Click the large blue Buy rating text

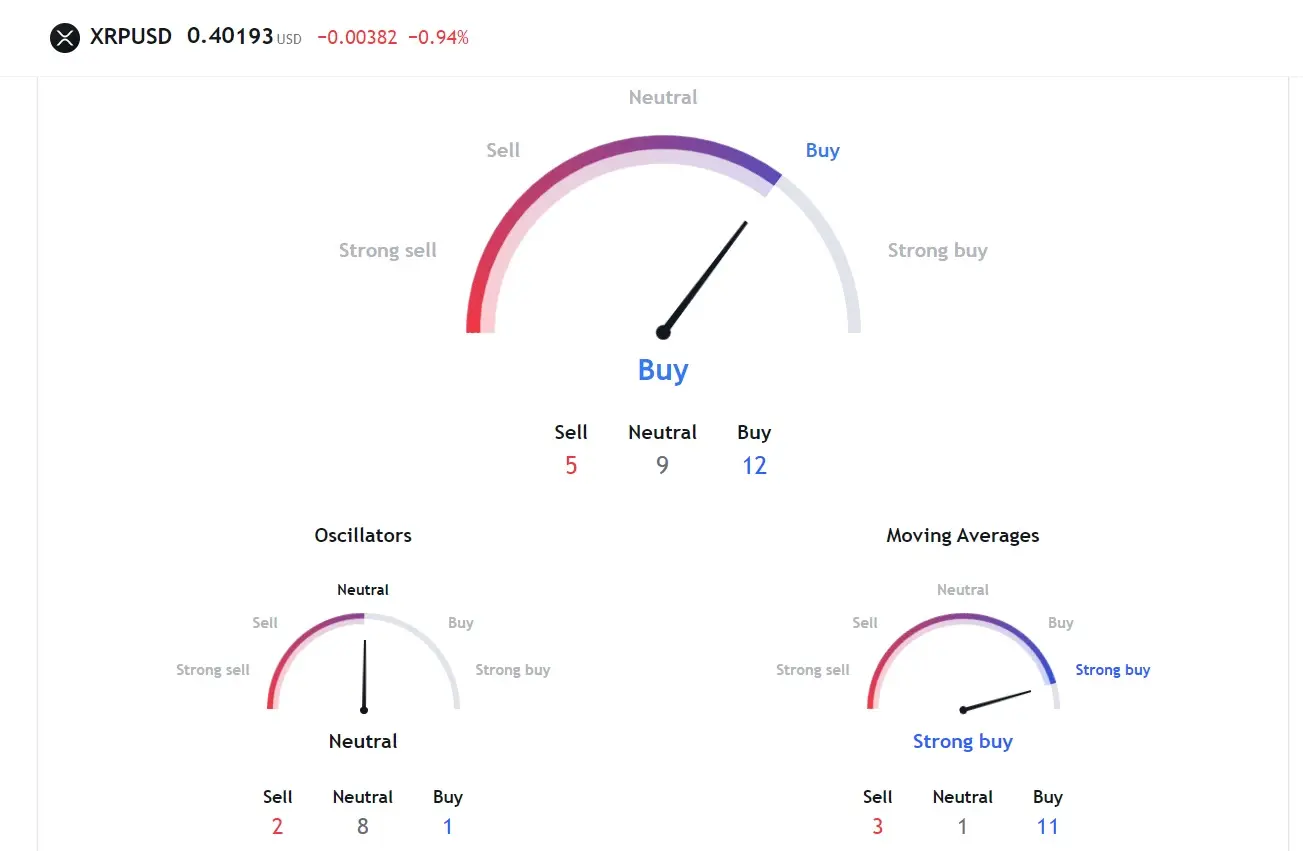(x=663, y=370)
